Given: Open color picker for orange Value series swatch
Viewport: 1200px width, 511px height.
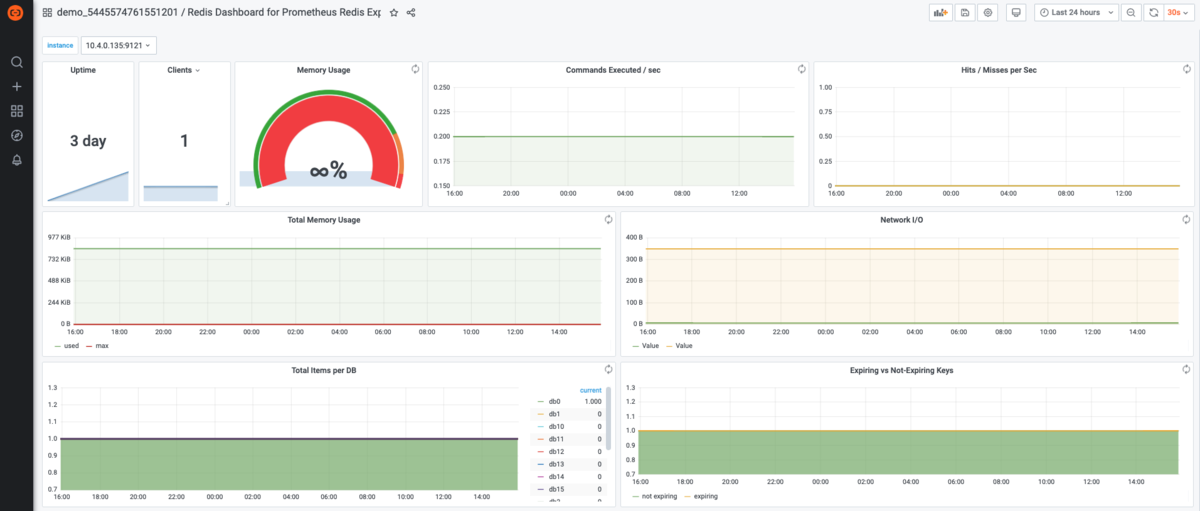Looking at the screenshot, I should pos(669,346).
